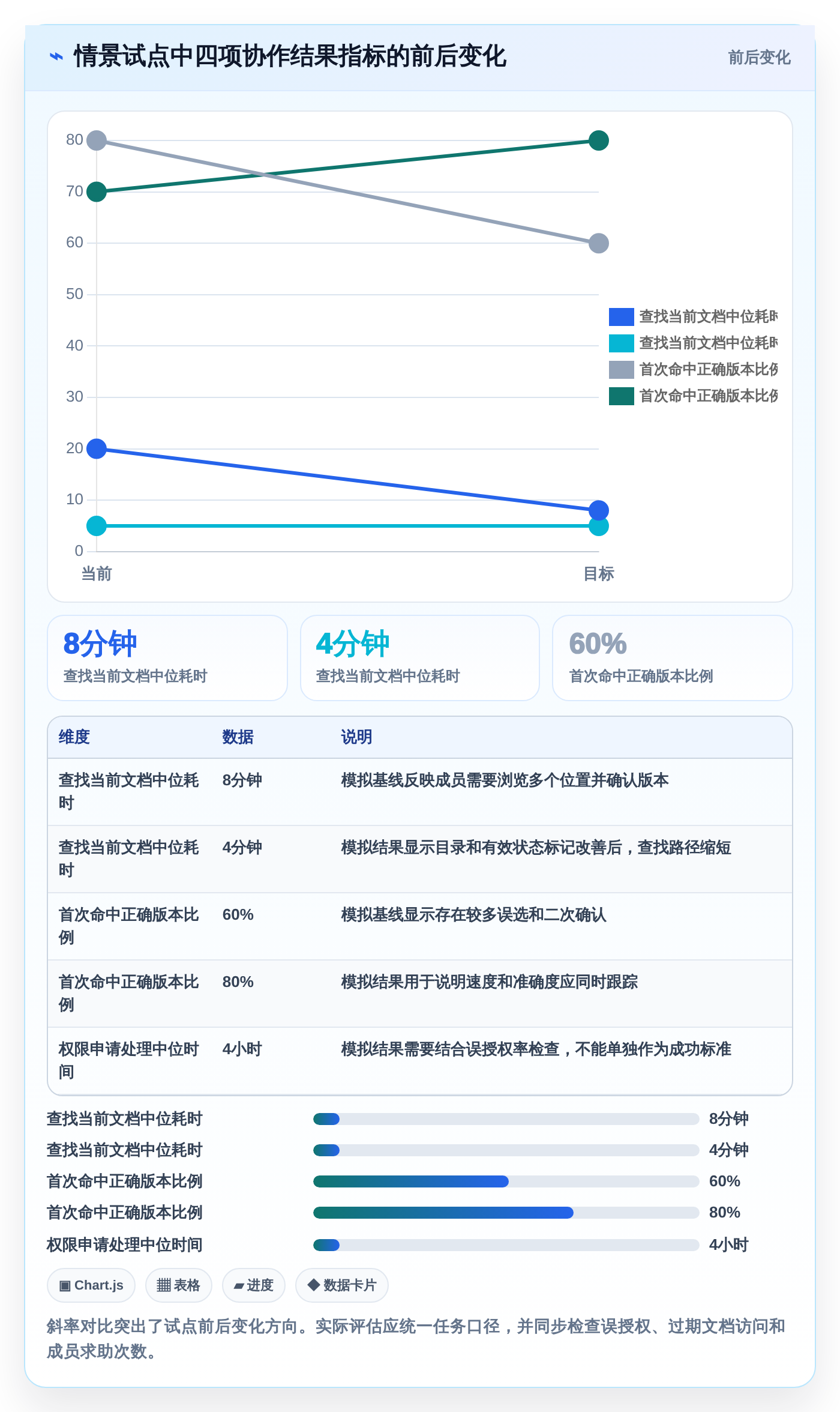Viewport: 840px width, 1412px height.
Task: Click the 前后变化 label in the header
Action: pyautogui.click(x=759, y=58)
